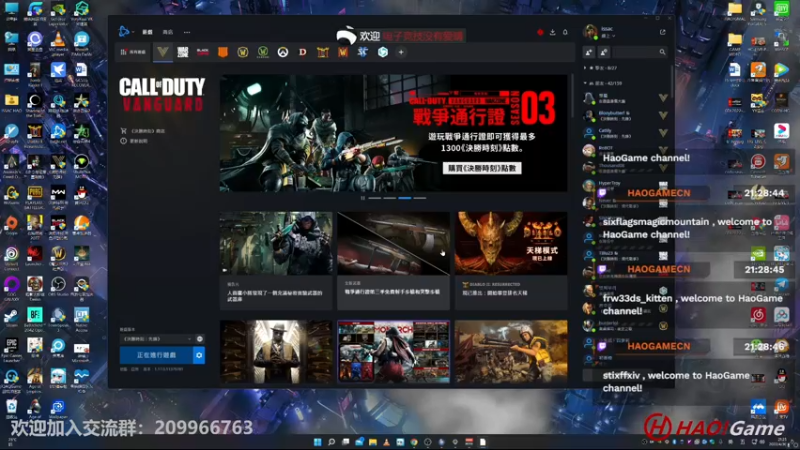Open the Monarch bundle news card
This screenshot has width=800, height=450.
pos(393,352)
